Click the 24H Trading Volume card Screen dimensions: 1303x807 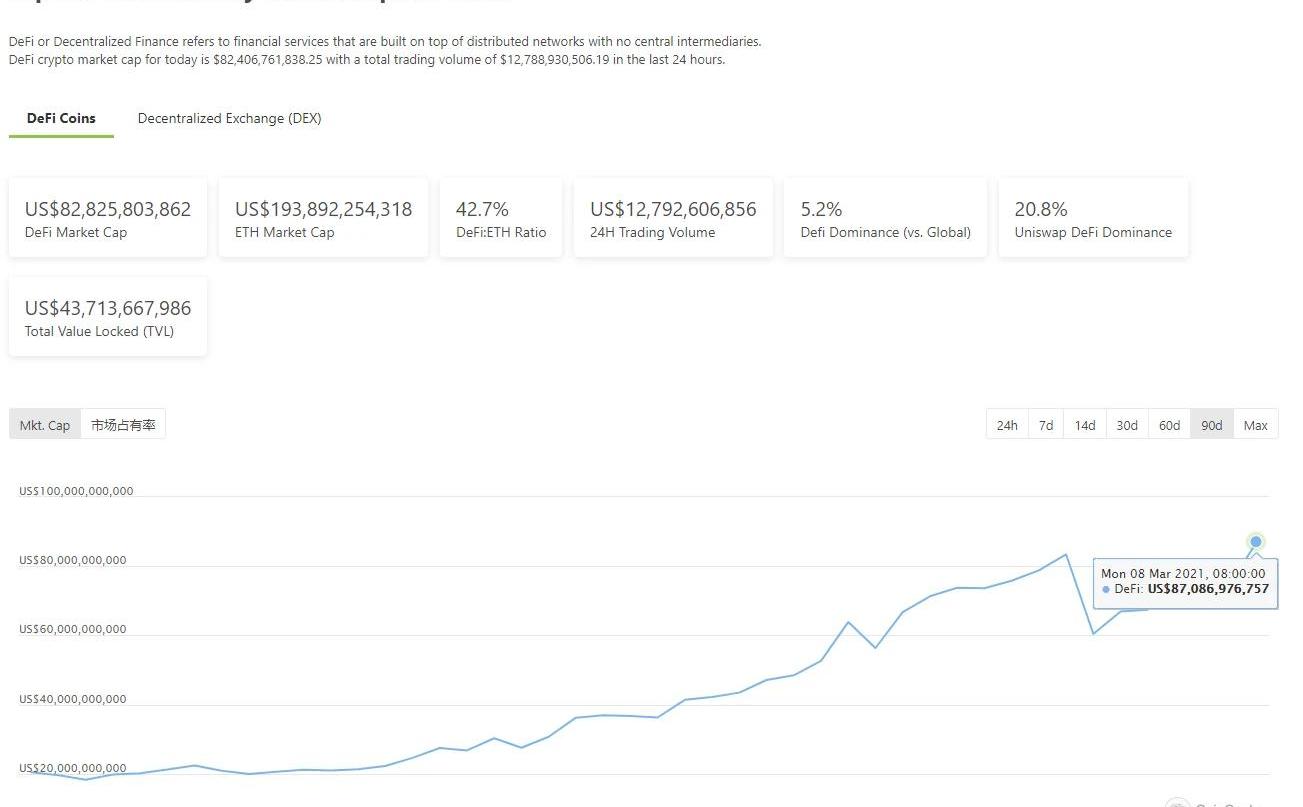pyautogui.click(x=673, y=218)
